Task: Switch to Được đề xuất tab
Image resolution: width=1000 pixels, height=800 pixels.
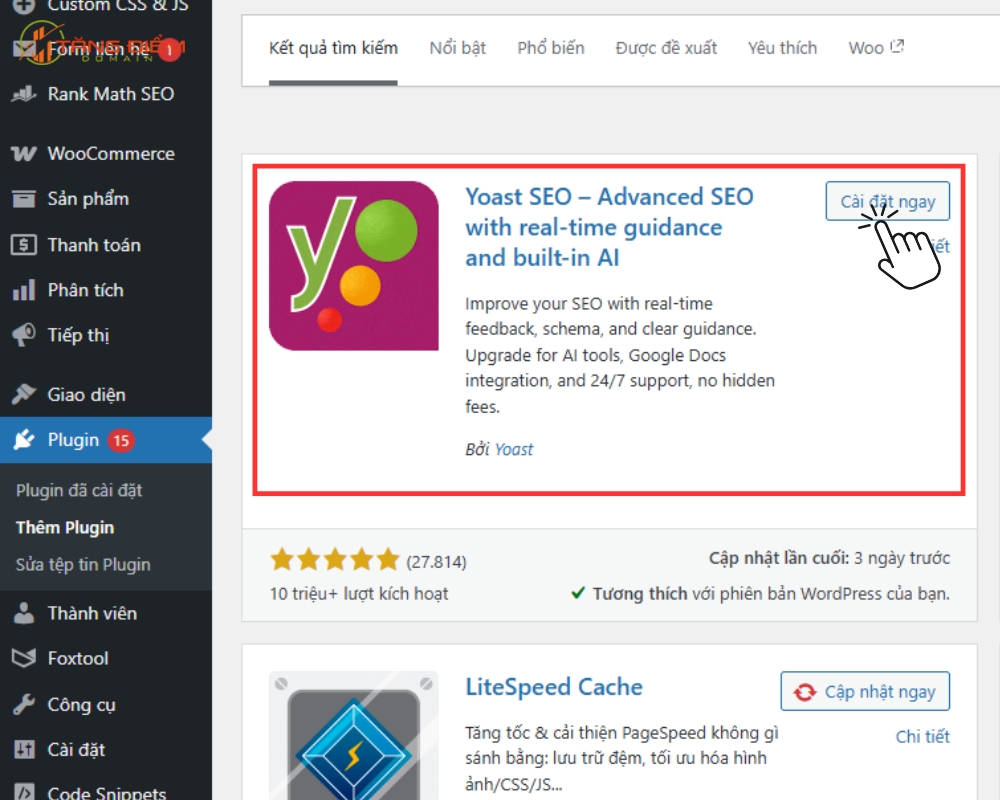Action: [x=666, y=48]
